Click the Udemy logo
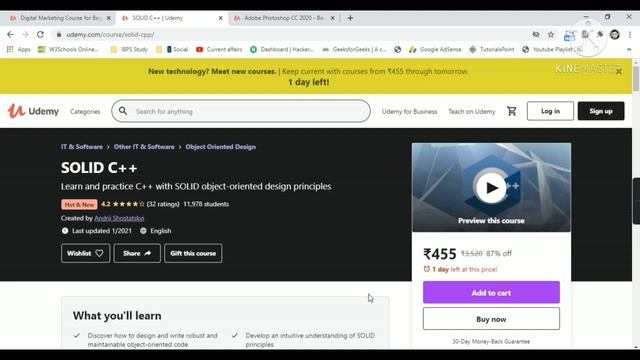 [x=33, y=111]
